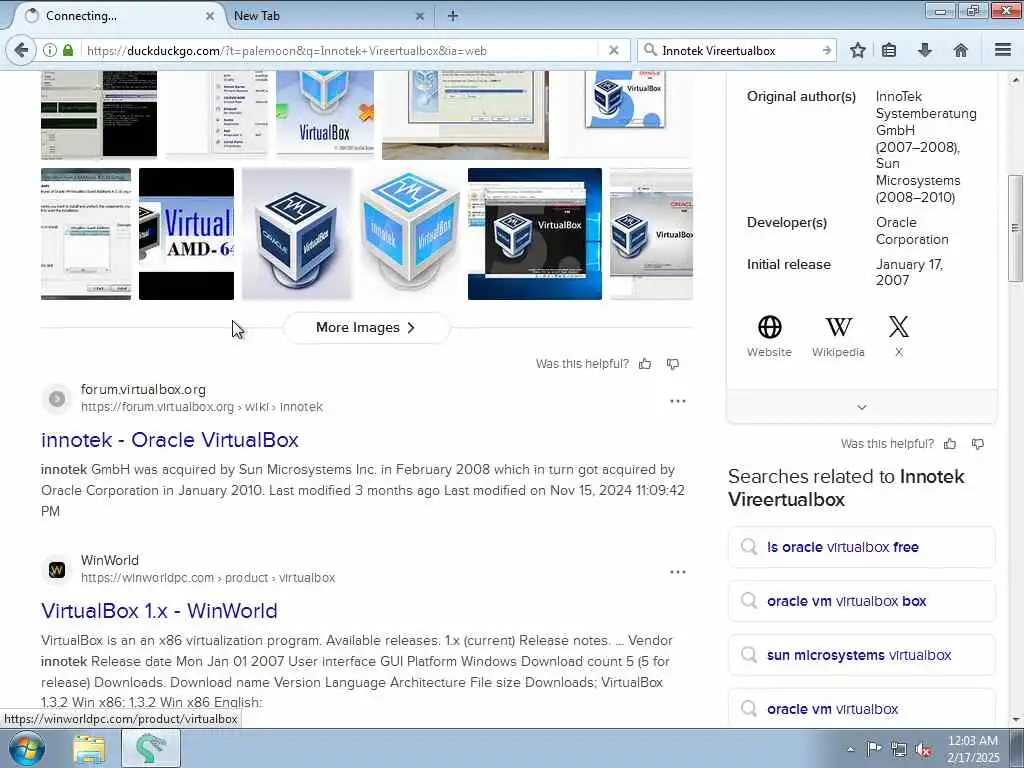Search related 'oracle vm virtualbox'
1024x768 pixels.
click(x=861, y=708)
